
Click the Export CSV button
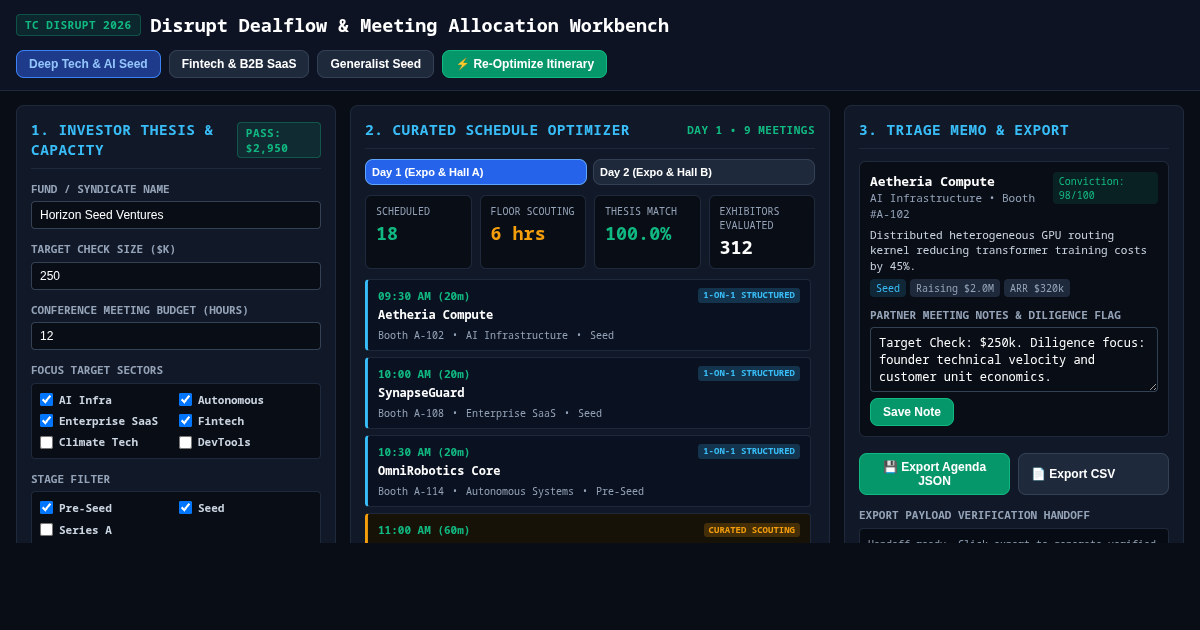pos(1093,474)
